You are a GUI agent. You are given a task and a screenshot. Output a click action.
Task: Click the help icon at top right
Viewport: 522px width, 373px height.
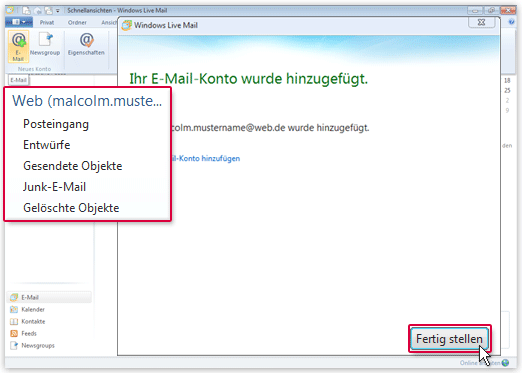511,22
